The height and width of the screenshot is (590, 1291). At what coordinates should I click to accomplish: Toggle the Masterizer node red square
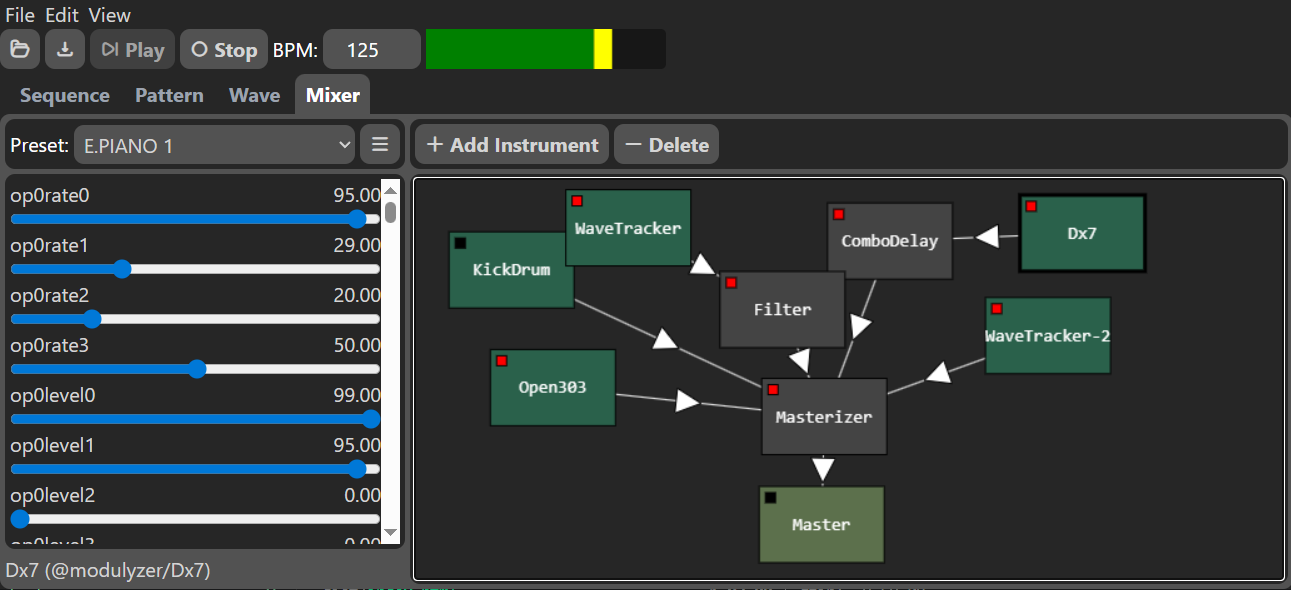773,389
